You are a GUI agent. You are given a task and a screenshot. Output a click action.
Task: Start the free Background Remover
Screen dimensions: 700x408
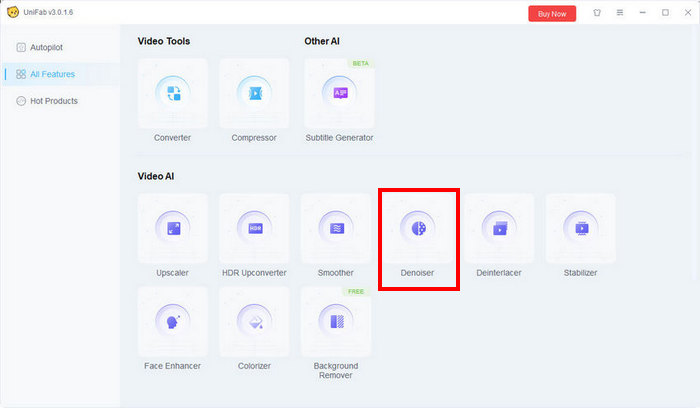336,322
